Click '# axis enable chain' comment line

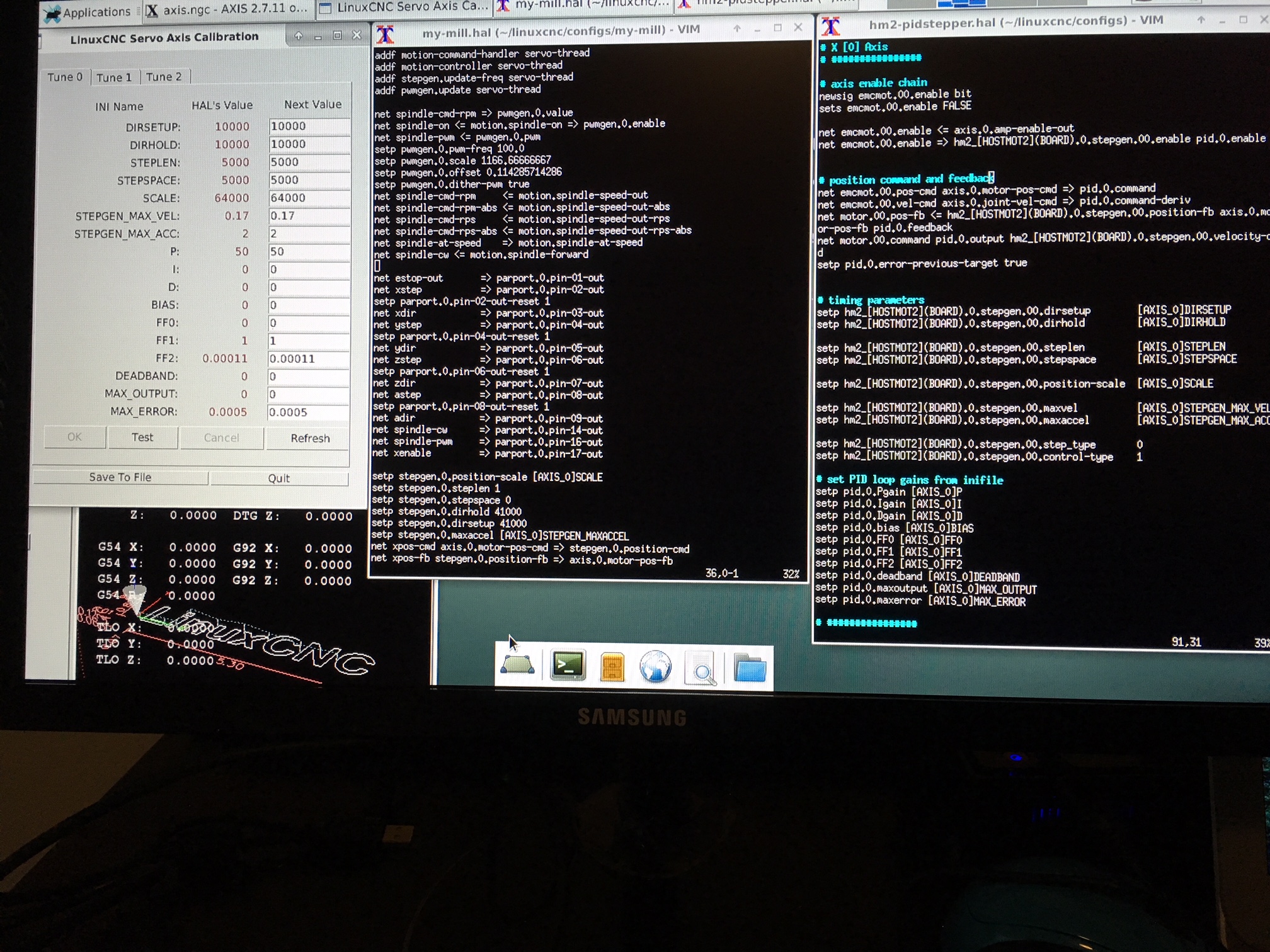[x=873, y=82]
